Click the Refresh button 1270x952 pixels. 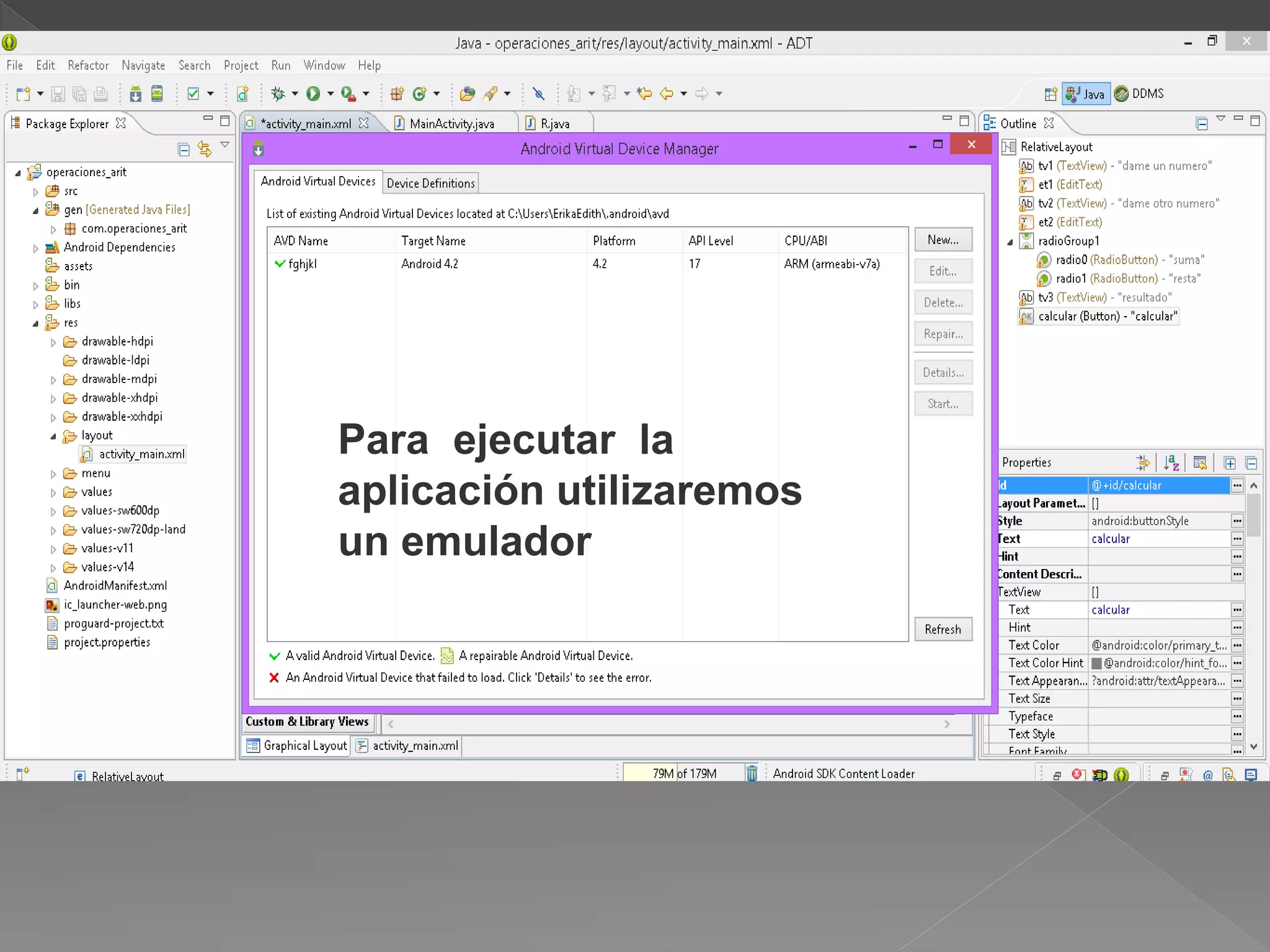pyautogui.click(x=943, y=629)
